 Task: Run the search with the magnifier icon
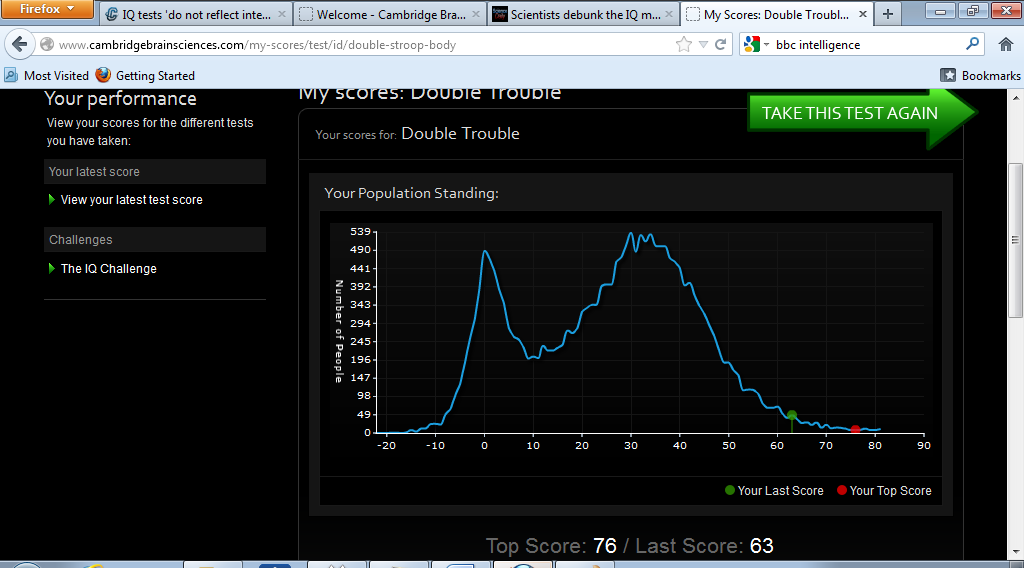[972, 44]
